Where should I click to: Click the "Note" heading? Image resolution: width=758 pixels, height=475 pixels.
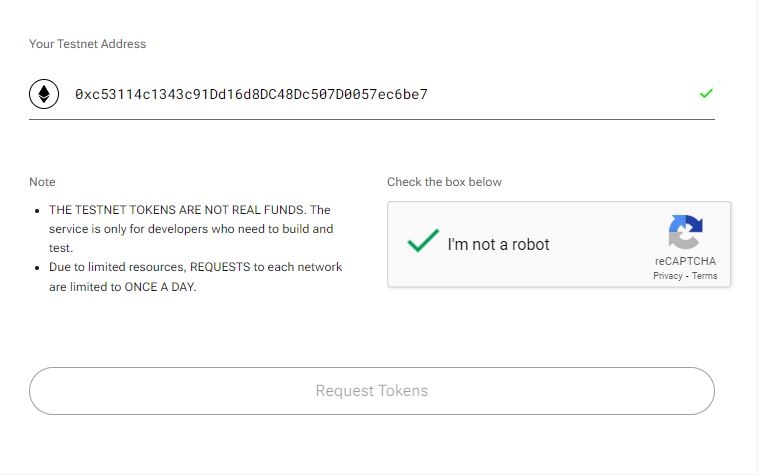(x=42, y=182)
